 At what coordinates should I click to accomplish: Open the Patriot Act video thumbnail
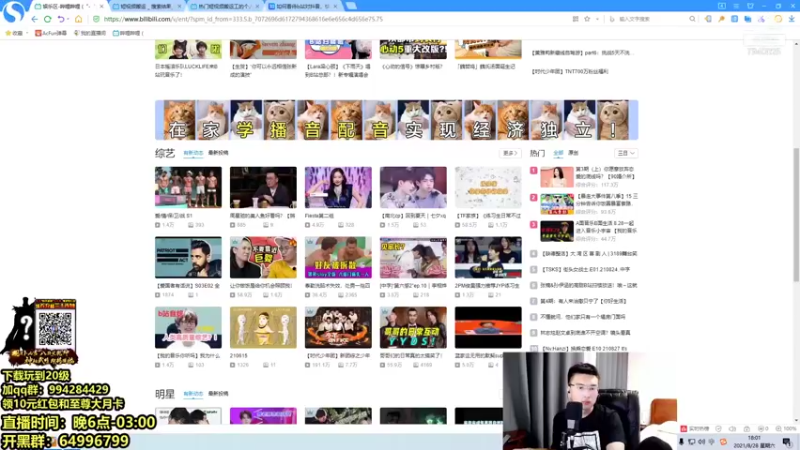tap(188, 257)
